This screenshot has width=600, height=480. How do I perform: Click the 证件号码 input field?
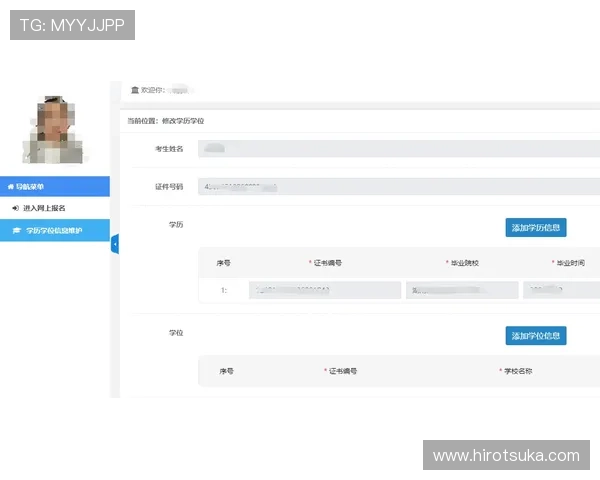[x=399, y=186]
